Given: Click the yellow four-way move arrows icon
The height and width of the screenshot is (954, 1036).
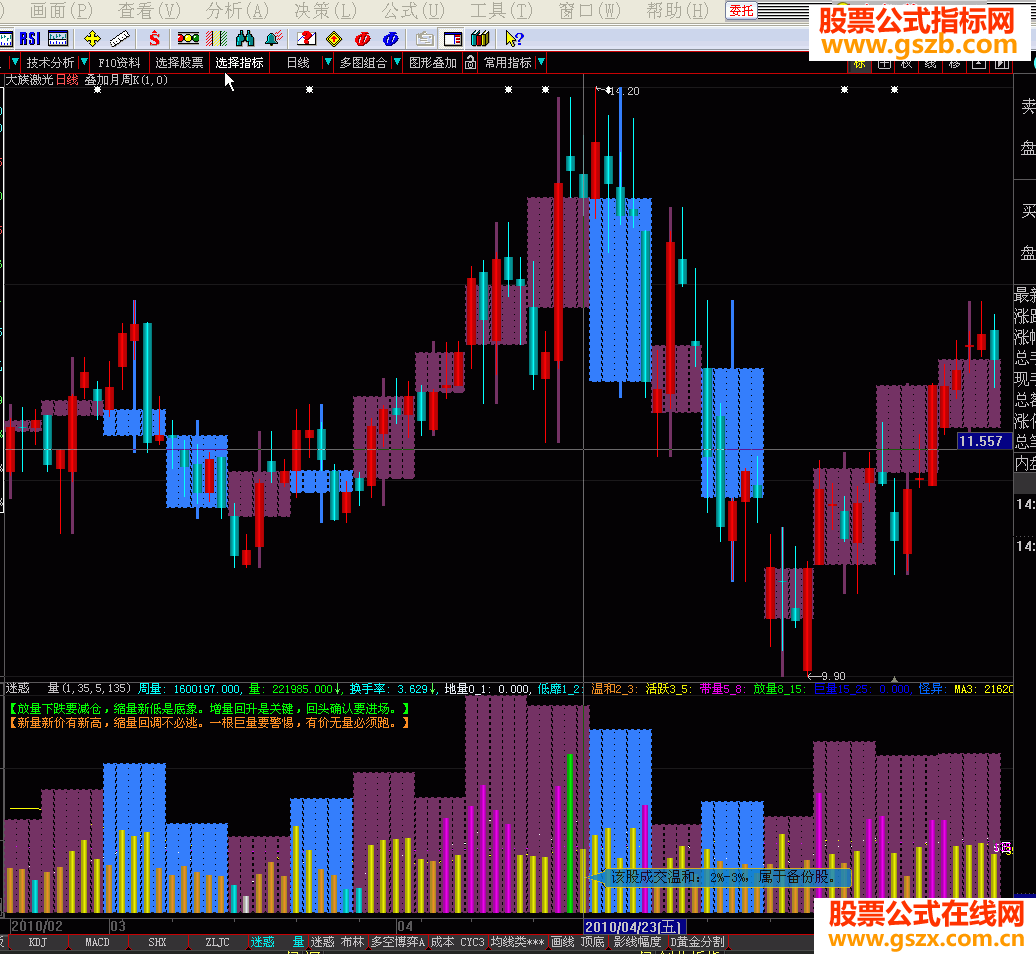Looking at the screenshot, I should click(x=92, y=39).
